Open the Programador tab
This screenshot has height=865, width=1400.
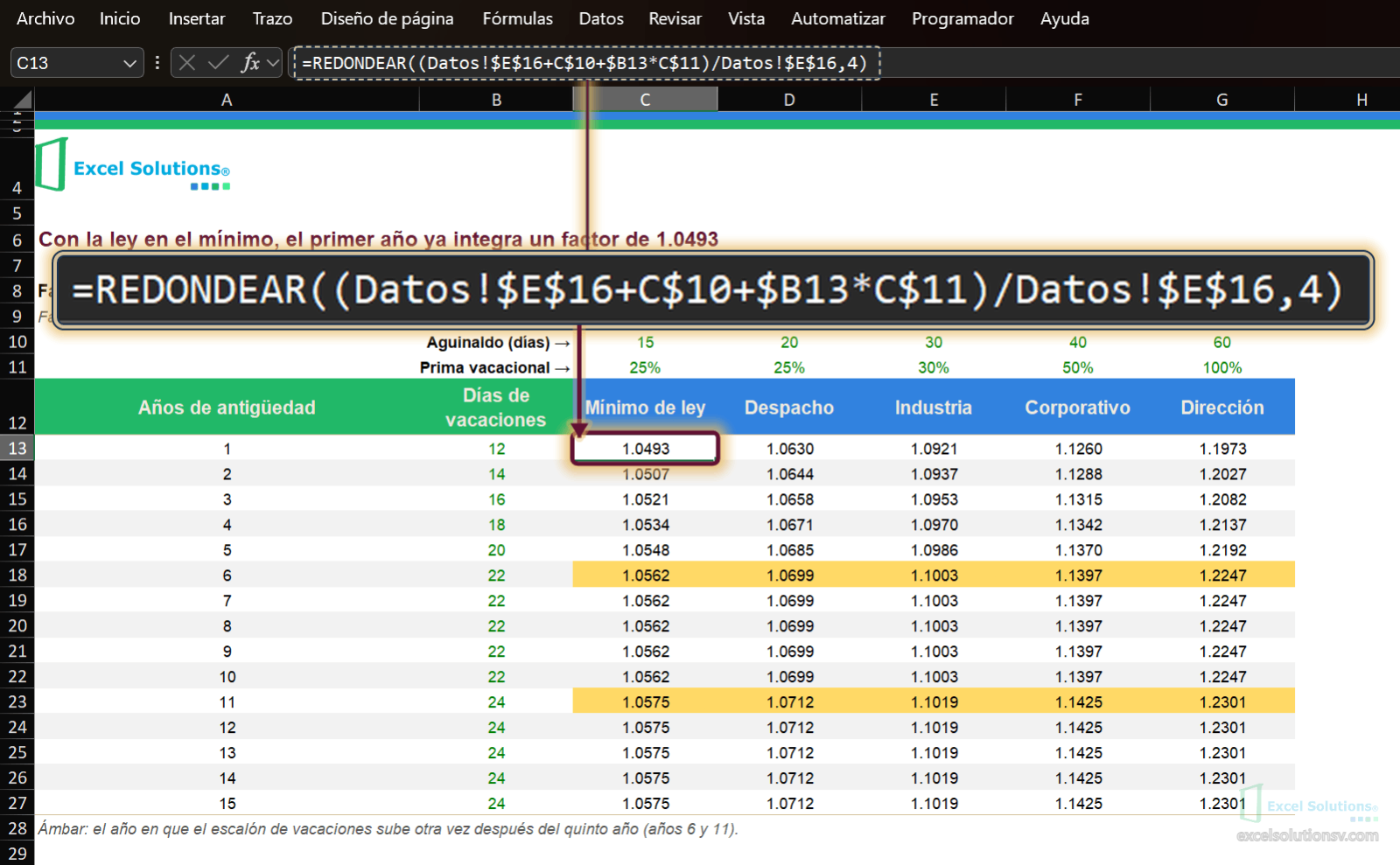(962, 18)
